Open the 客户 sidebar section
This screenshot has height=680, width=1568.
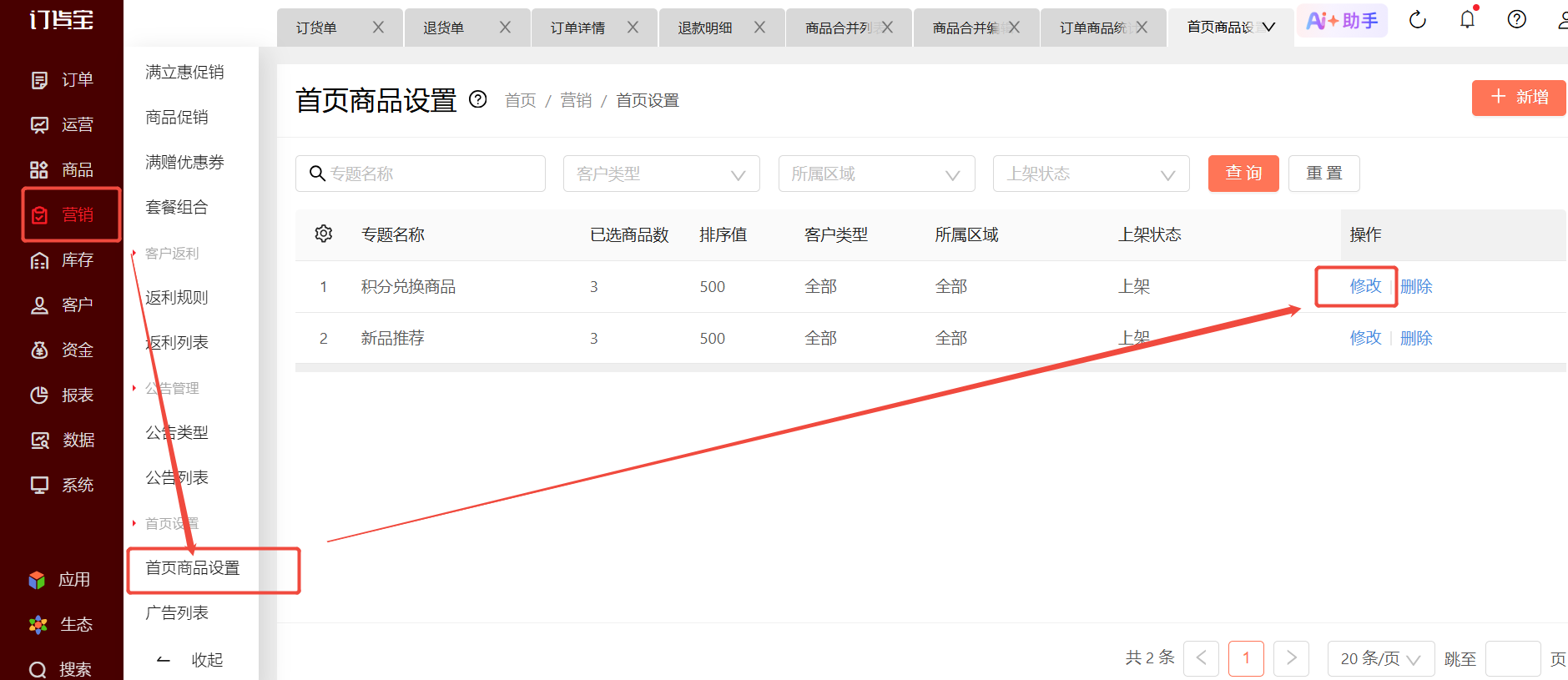[x=62, y=305]
